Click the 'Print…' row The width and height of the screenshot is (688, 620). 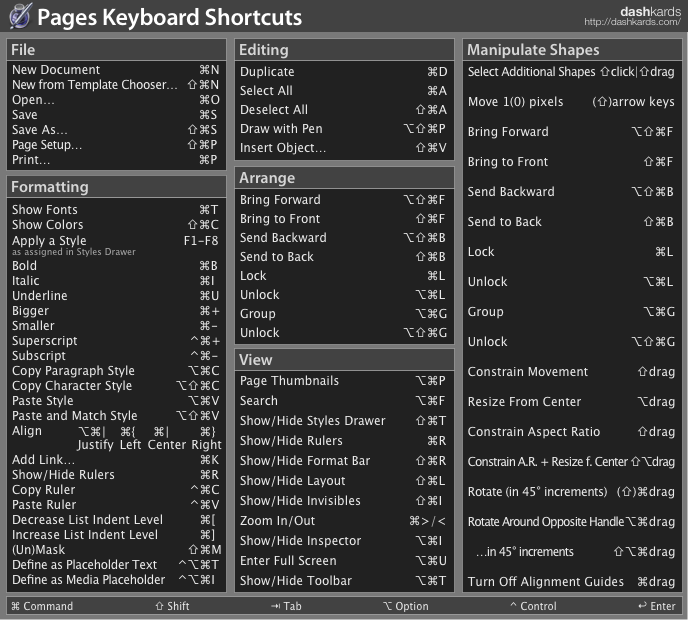pyautogui.click(x=116, y=160)
